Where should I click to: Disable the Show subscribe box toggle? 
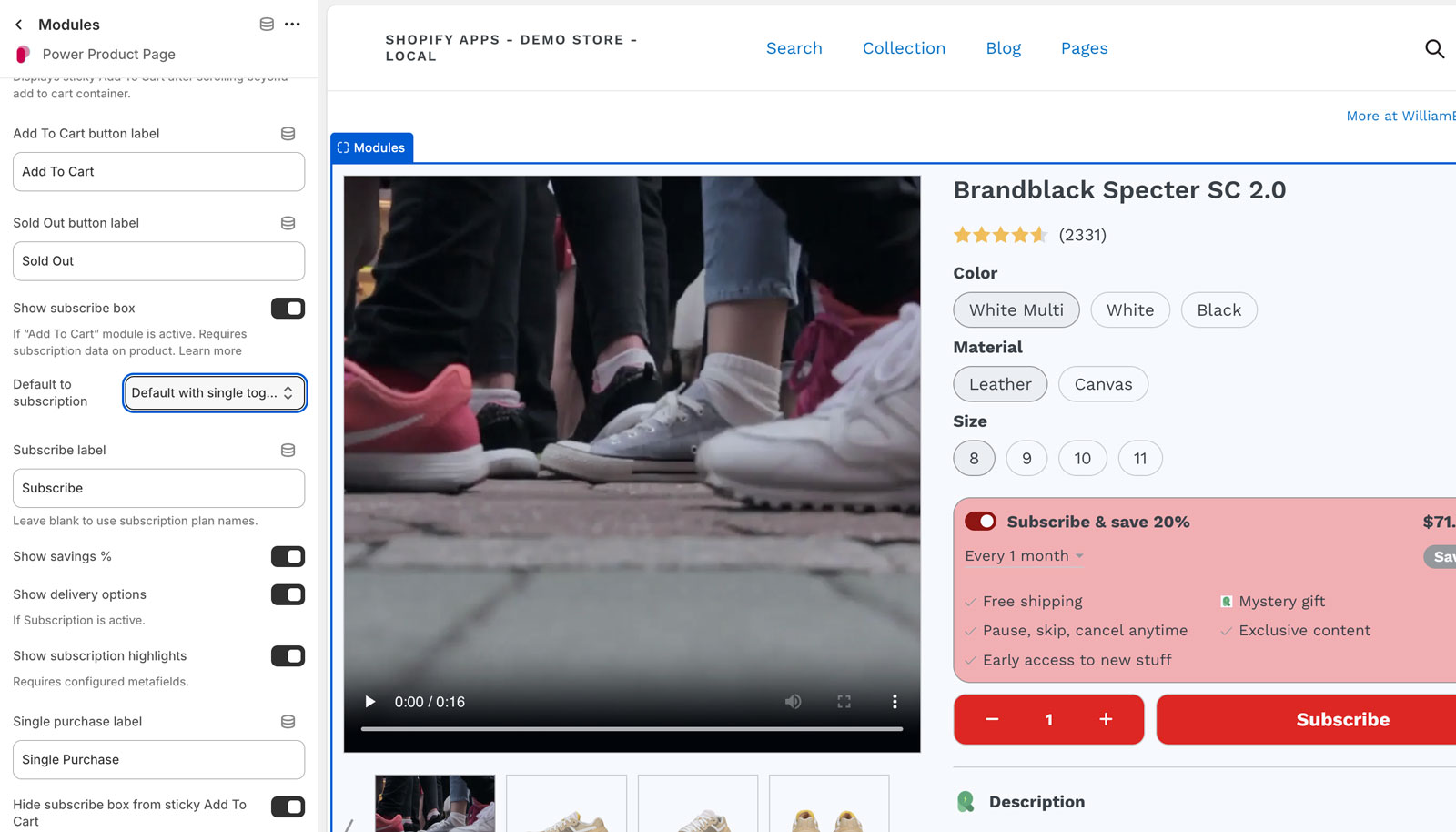pyautogui.click(x=288, y=308)
